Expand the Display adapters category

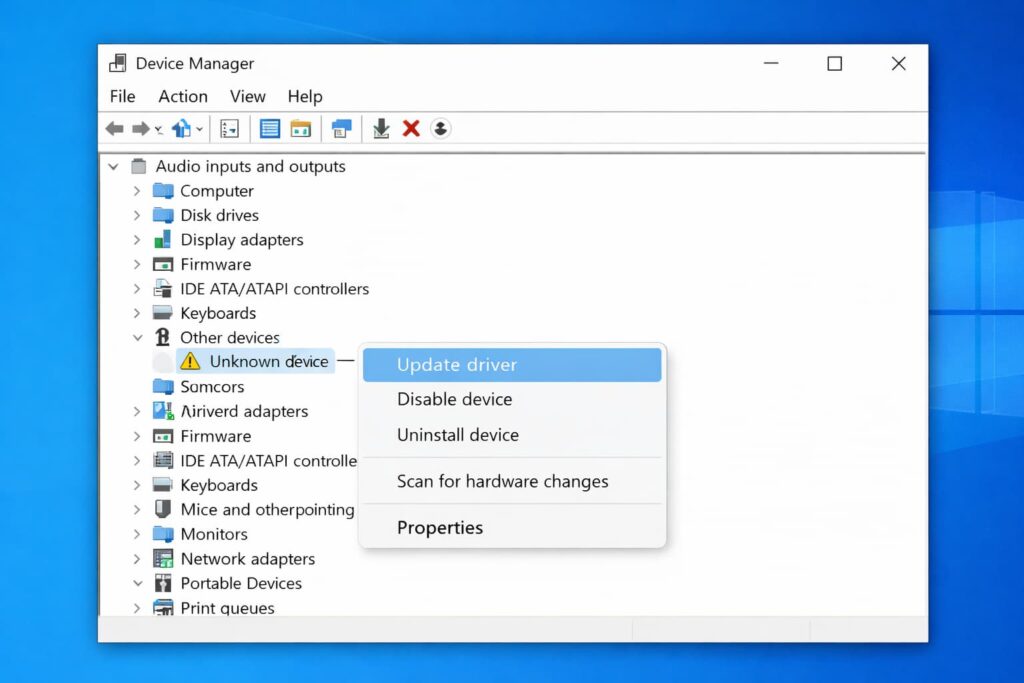[137, 240]
